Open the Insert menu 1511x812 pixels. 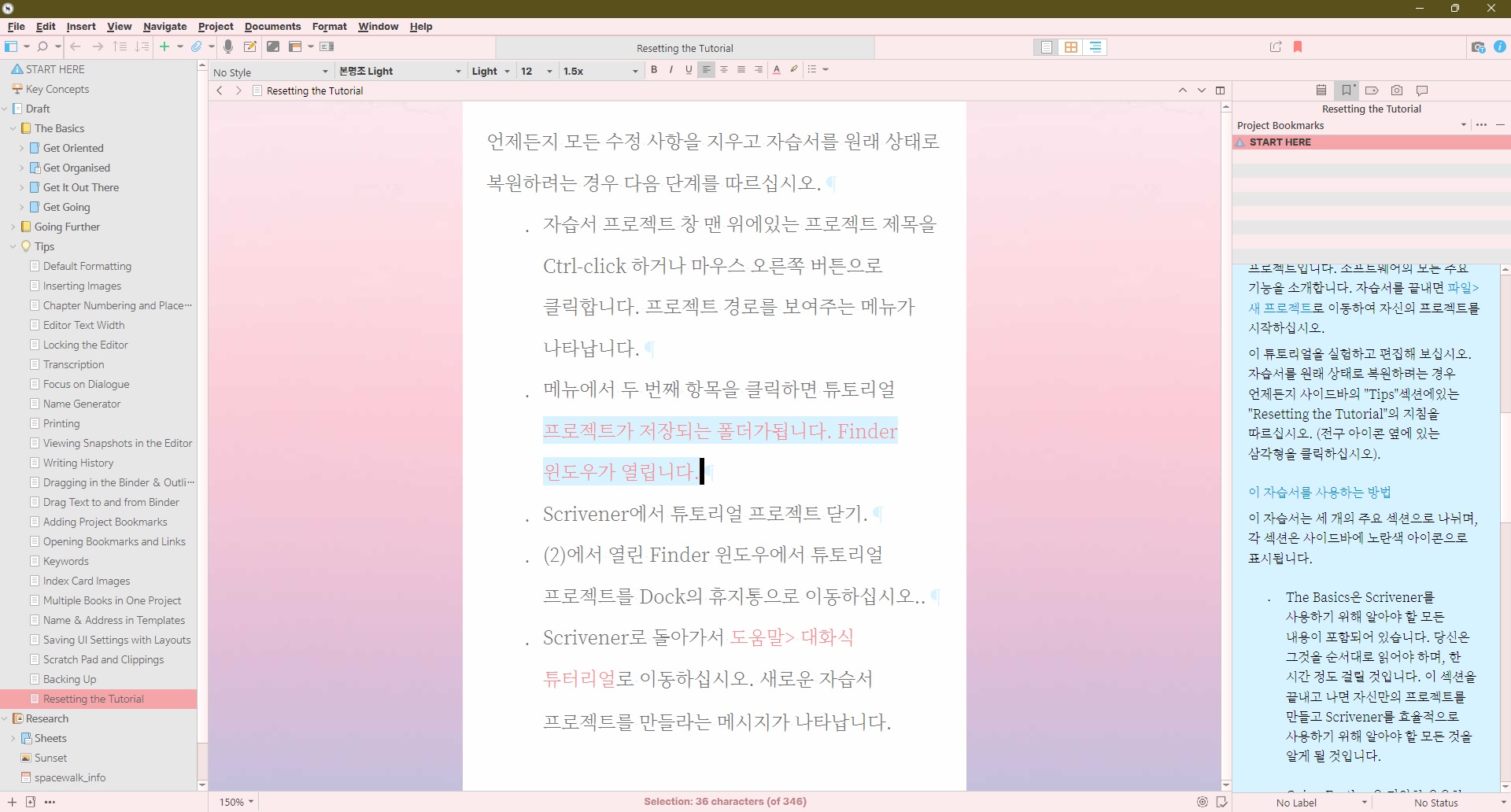click(81, 26)
